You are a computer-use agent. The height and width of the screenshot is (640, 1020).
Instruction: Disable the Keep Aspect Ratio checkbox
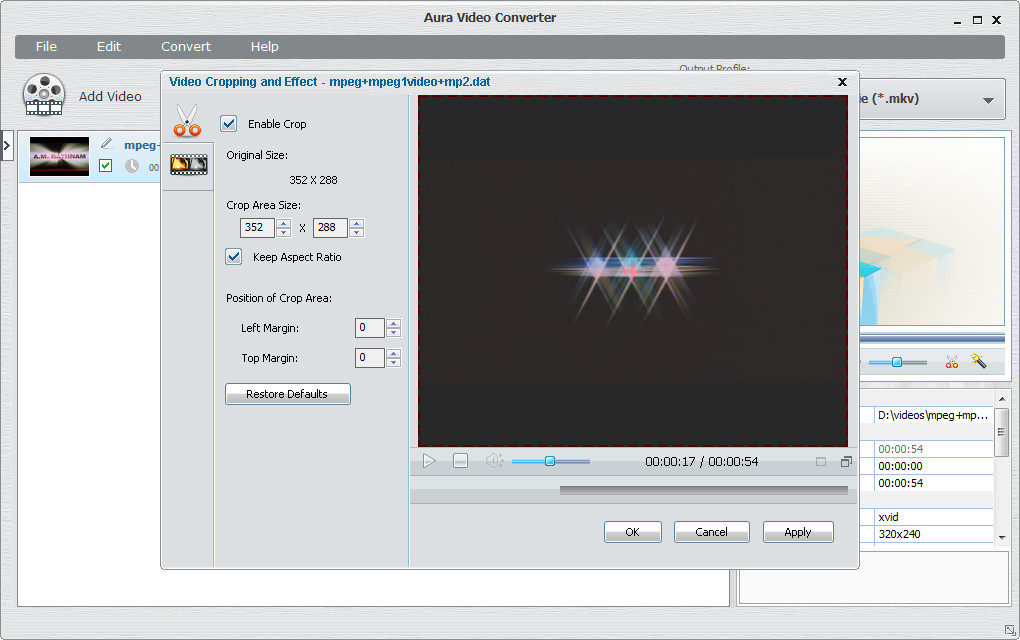(x=234, y=257)
